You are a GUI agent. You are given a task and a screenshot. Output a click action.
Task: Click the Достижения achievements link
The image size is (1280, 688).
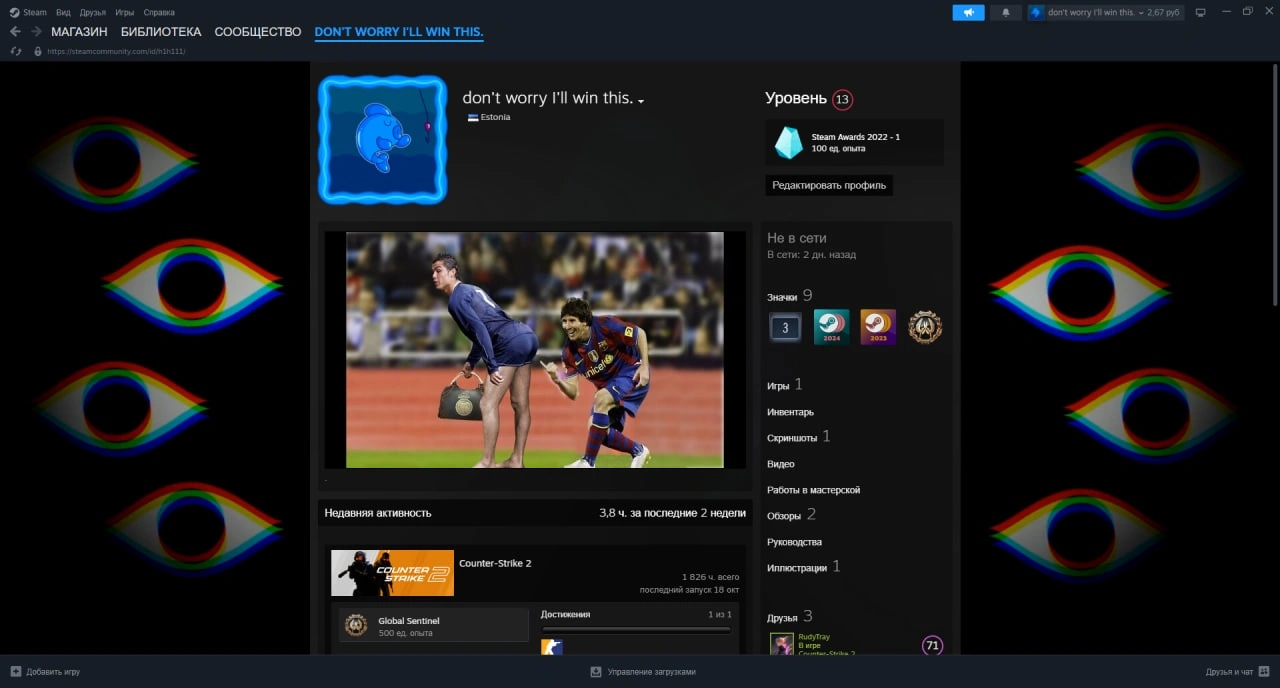tap(565, 614)
